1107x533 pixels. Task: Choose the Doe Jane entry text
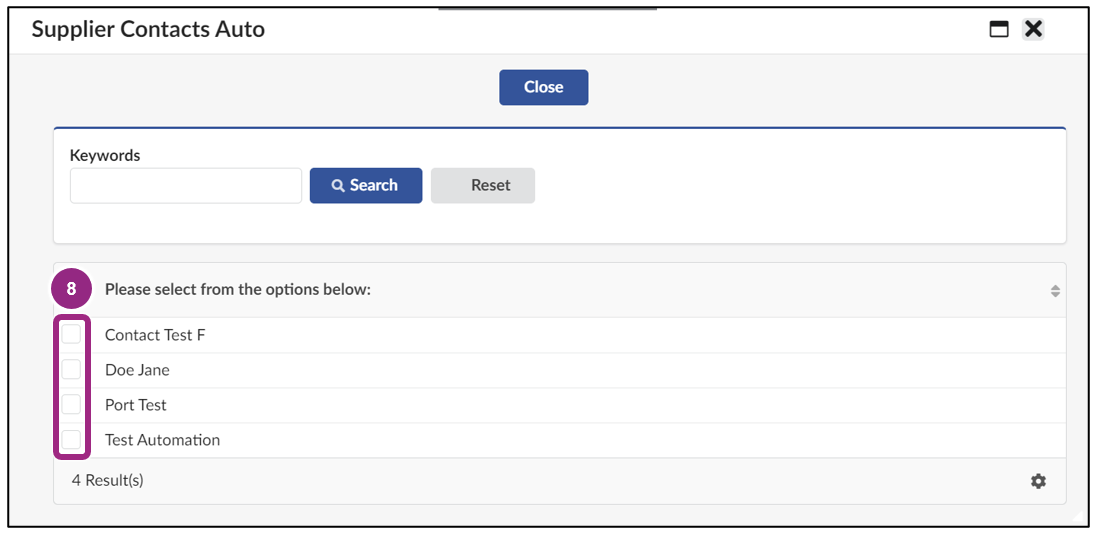click(138, 370)
